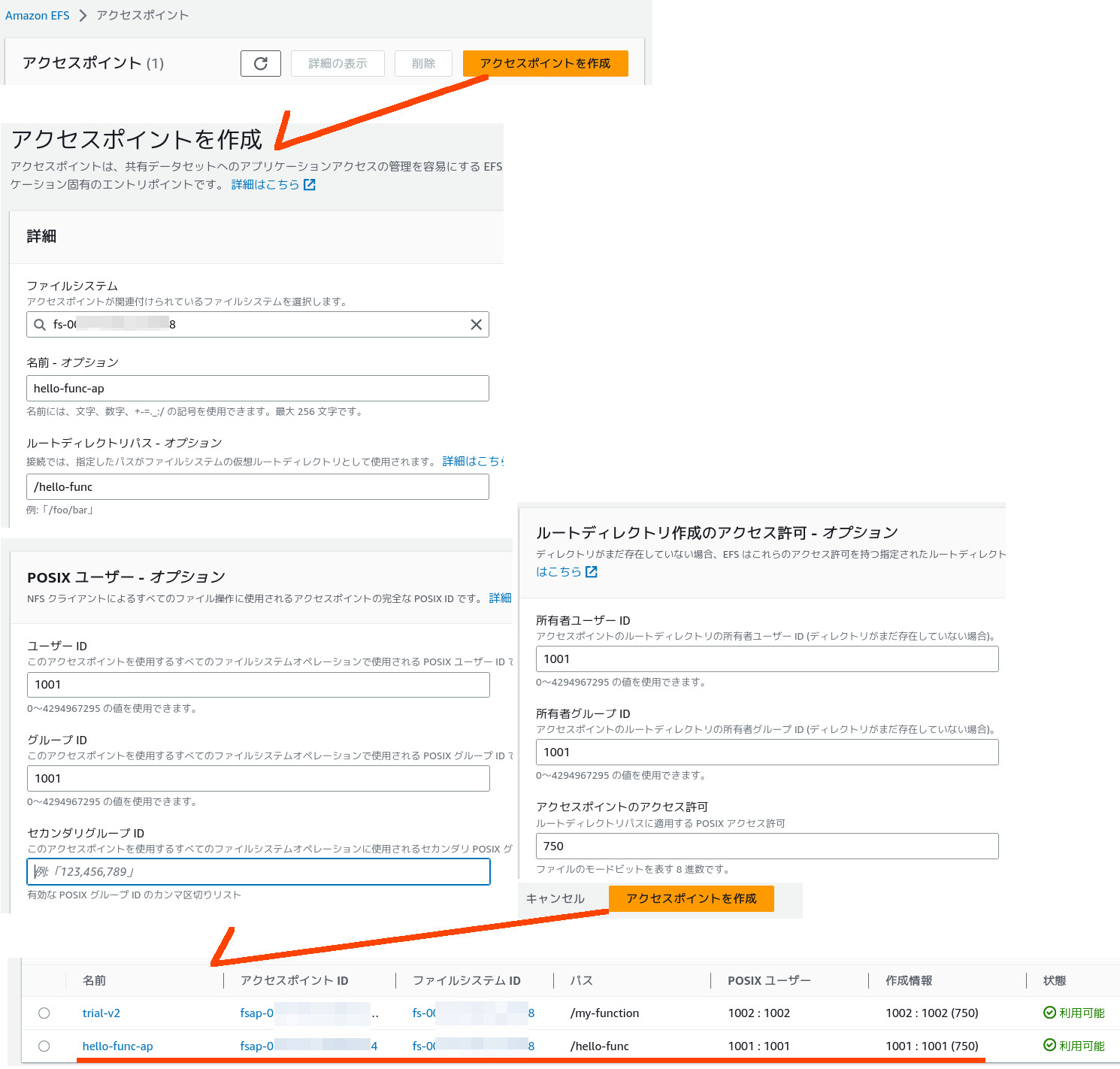Select the hello-func-ap radio button
The width and height of the screenshot is (1120, 1069).
44,1046
